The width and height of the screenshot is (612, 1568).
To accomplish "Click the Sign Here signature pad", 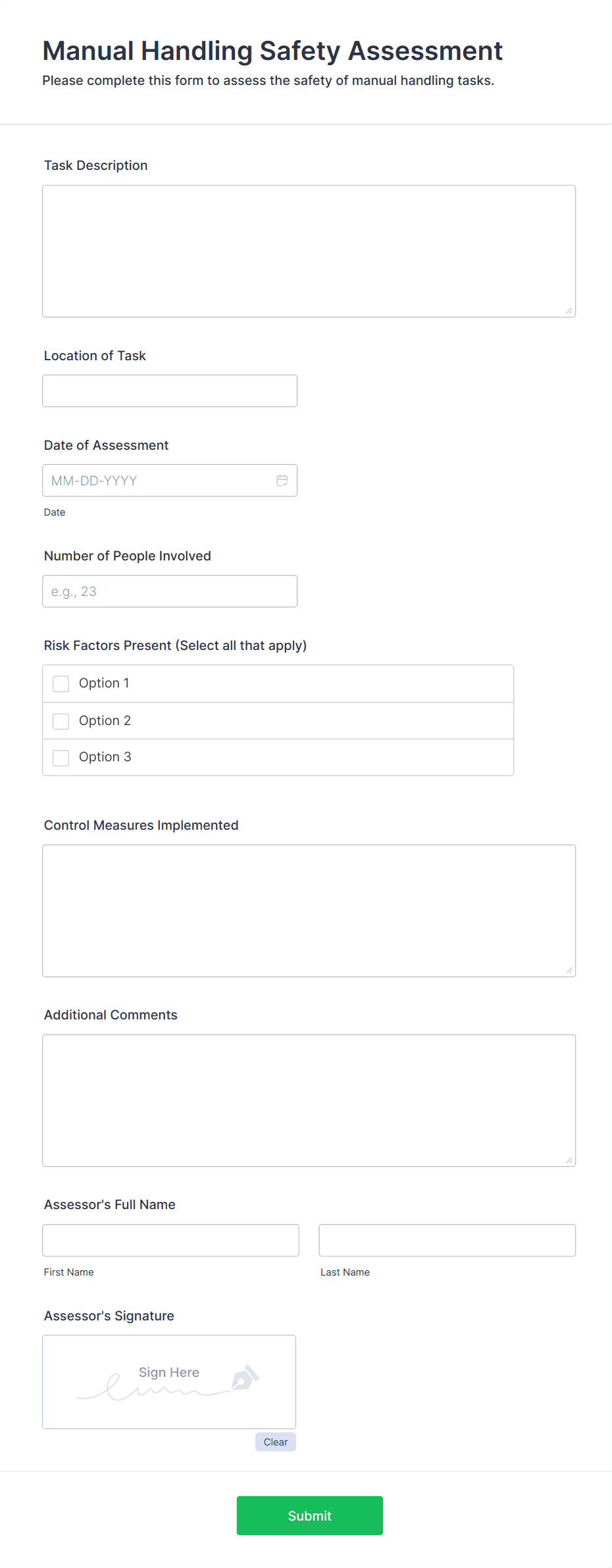I will (168, 1382).
